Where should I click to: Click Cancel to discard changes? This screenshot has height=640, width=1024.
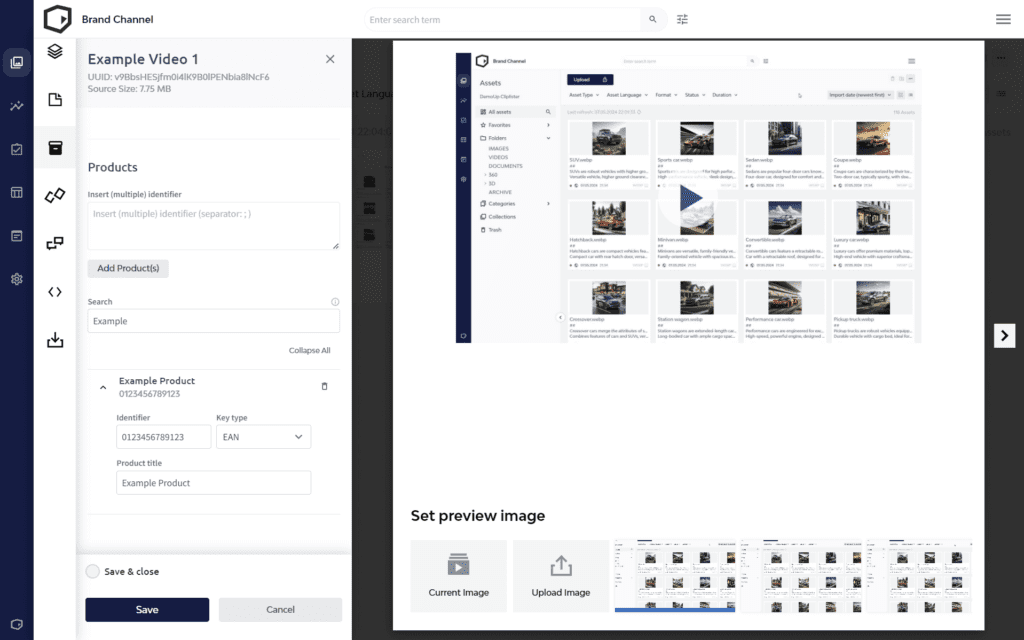280,610
